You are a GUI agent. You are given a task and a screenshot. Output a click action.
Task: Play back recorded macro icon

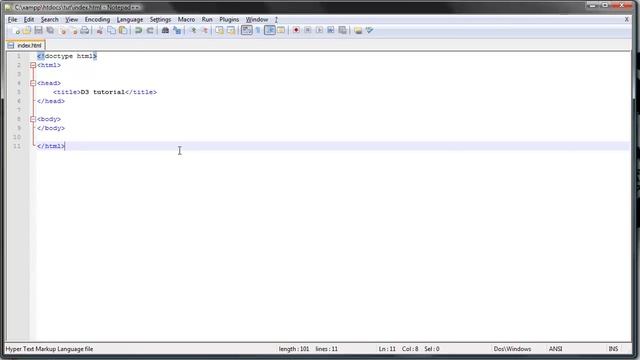(x=319, y=31)
